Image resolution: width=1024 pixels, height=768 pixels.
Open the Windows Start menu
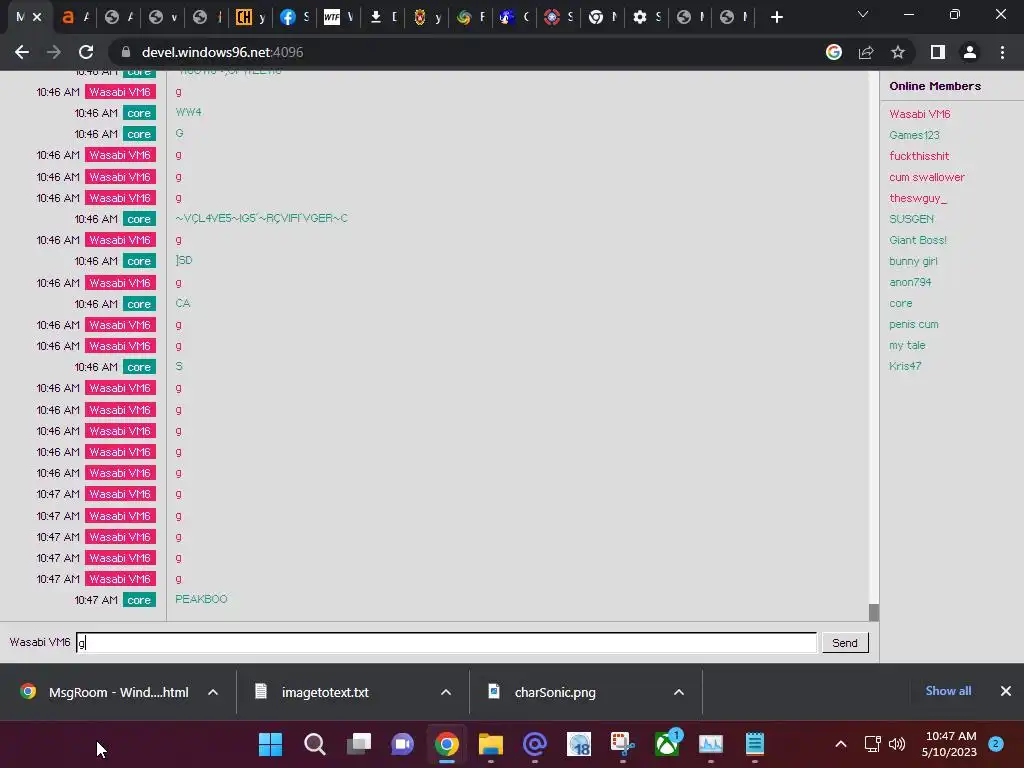click(x=270, y=744)
